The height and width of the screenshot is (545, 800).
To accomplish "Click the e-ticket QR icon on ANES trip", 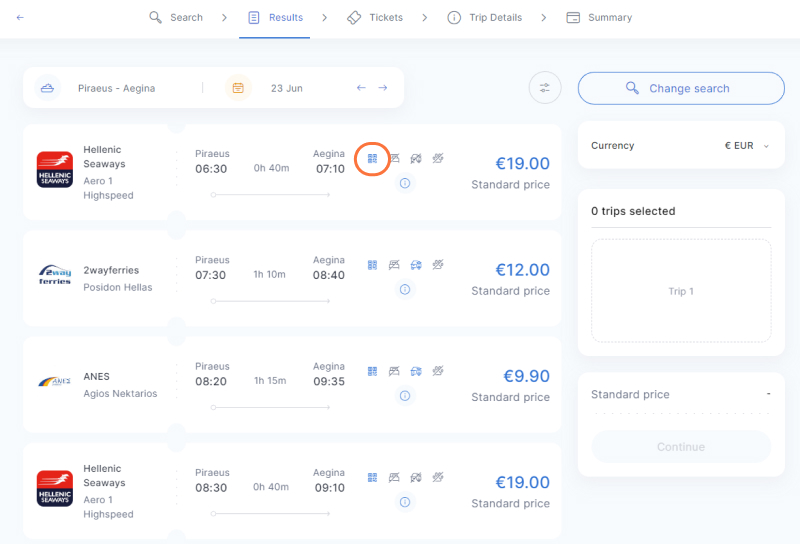I will (x=372, y=371).
